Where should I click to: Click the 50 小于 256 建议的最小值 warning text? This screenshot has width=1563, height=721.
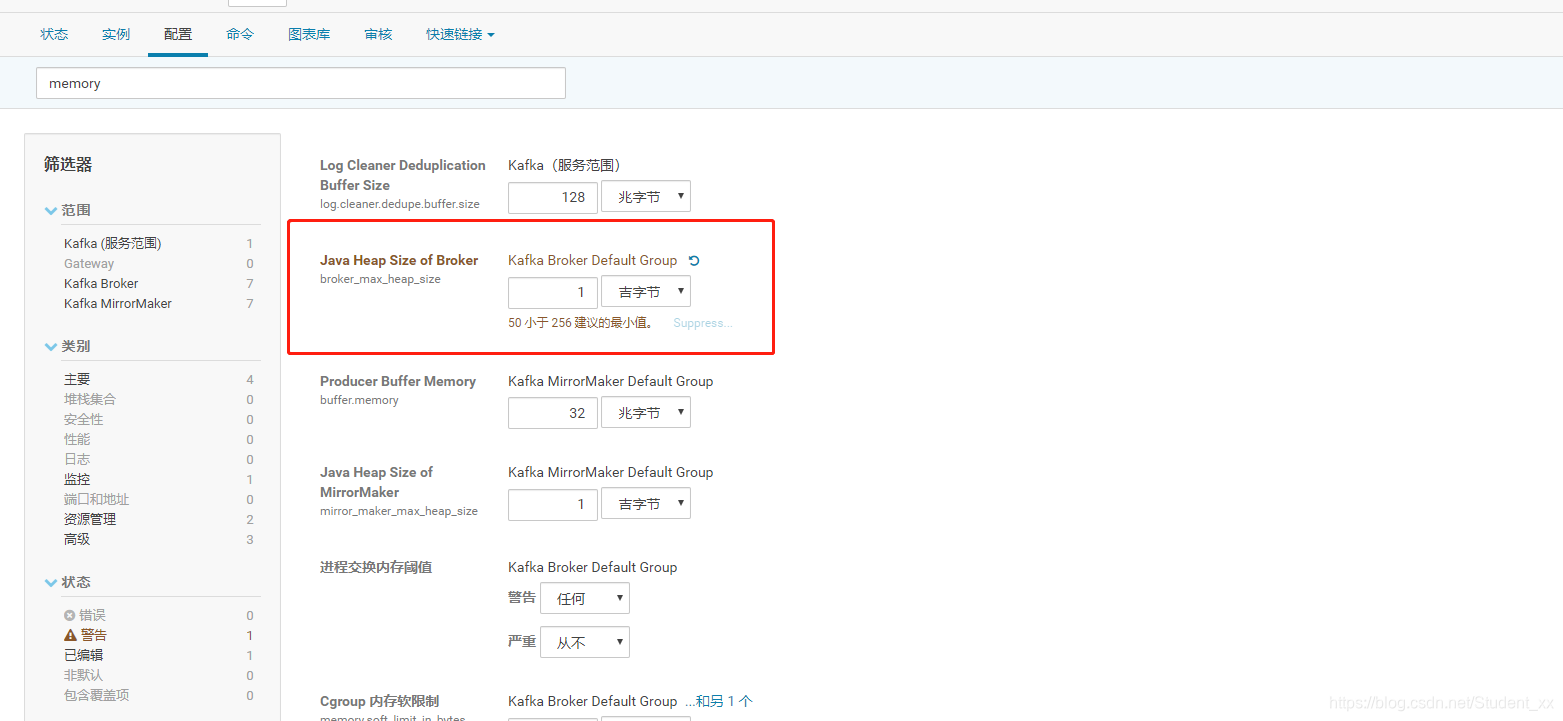581,323
